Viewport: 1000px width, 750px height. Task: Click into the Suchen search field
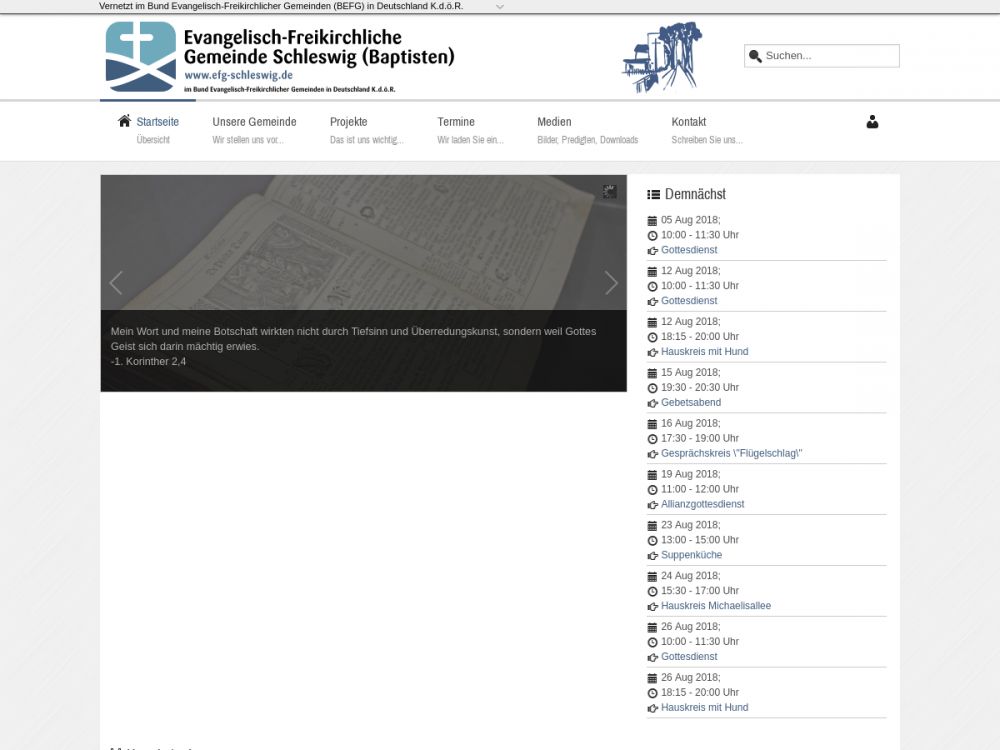click(828, 56)
